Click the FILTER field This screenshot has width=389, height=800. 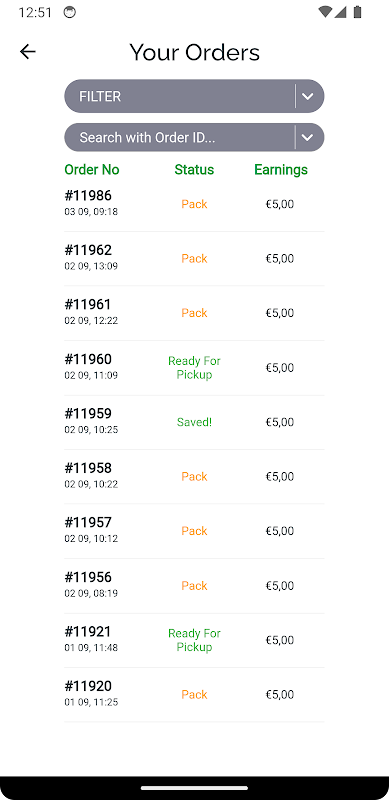tap(194, 96)
